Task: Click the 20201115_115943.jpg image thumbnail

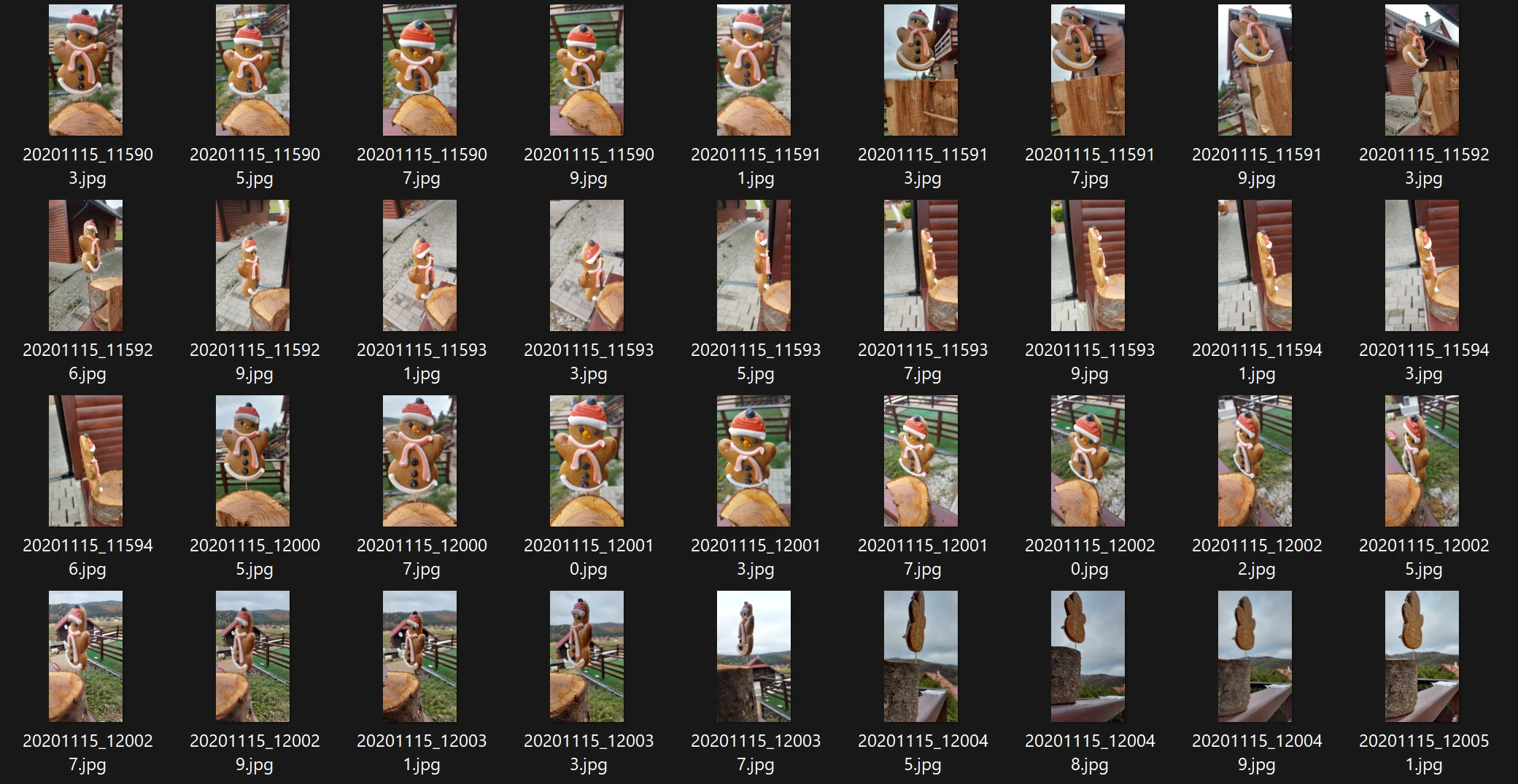Action: click(x=1422, y=265)
